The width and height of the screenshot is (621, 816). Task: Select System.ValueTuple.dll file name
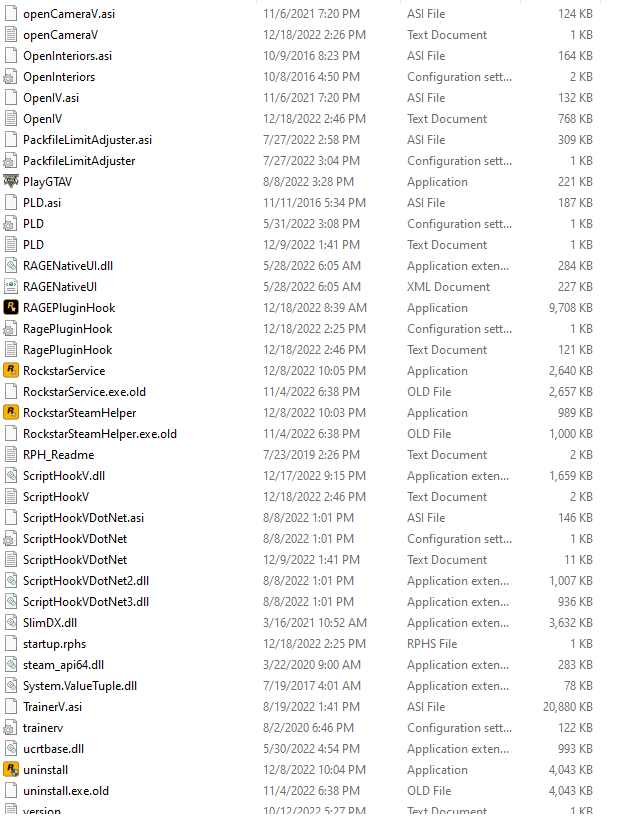80,686
